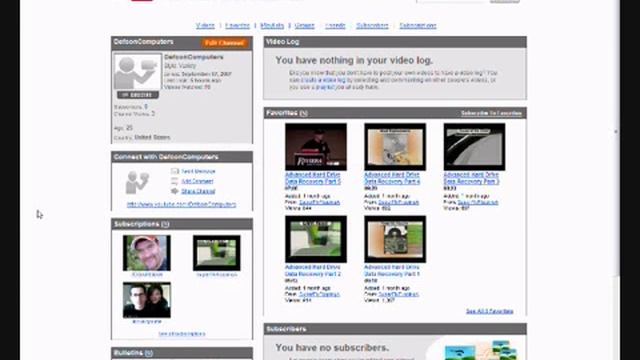This screenshot has width=640, height=360.
Task: Click Advanced Hard Drive Data Recovery Part 4 title
Action: point(392,178)
